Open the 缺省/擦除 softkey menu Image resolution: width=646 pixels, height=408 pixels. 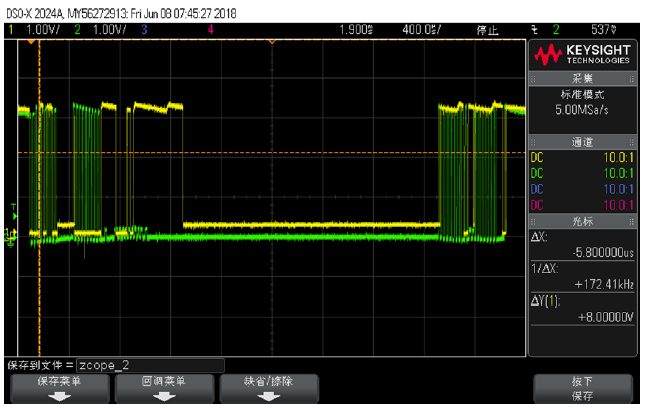(269, 388)
